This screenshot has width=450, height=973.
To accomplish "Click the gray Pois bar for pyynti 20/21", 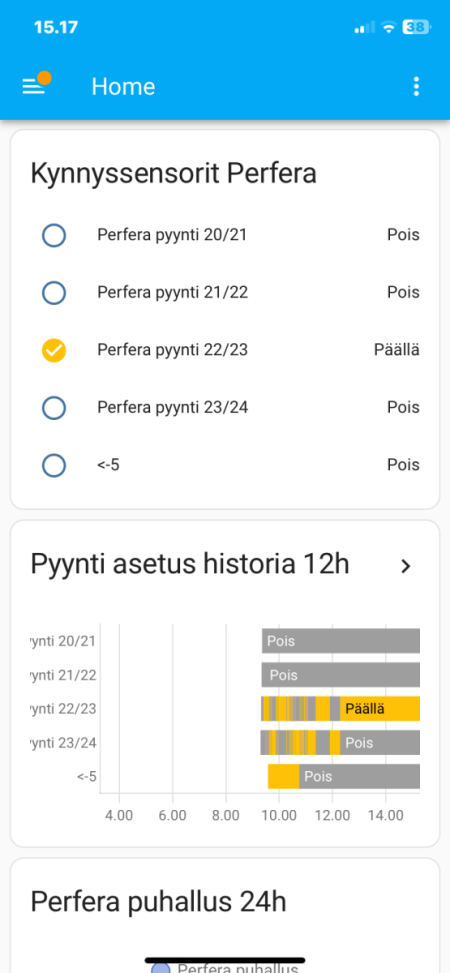I will (341, 641).
